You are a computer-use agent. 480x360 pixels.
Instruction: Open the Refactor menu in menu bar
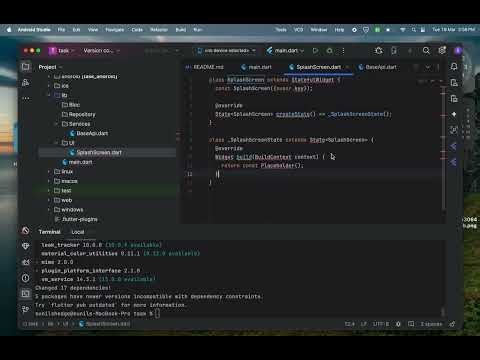pyautogui.click(x=159, y=30)
